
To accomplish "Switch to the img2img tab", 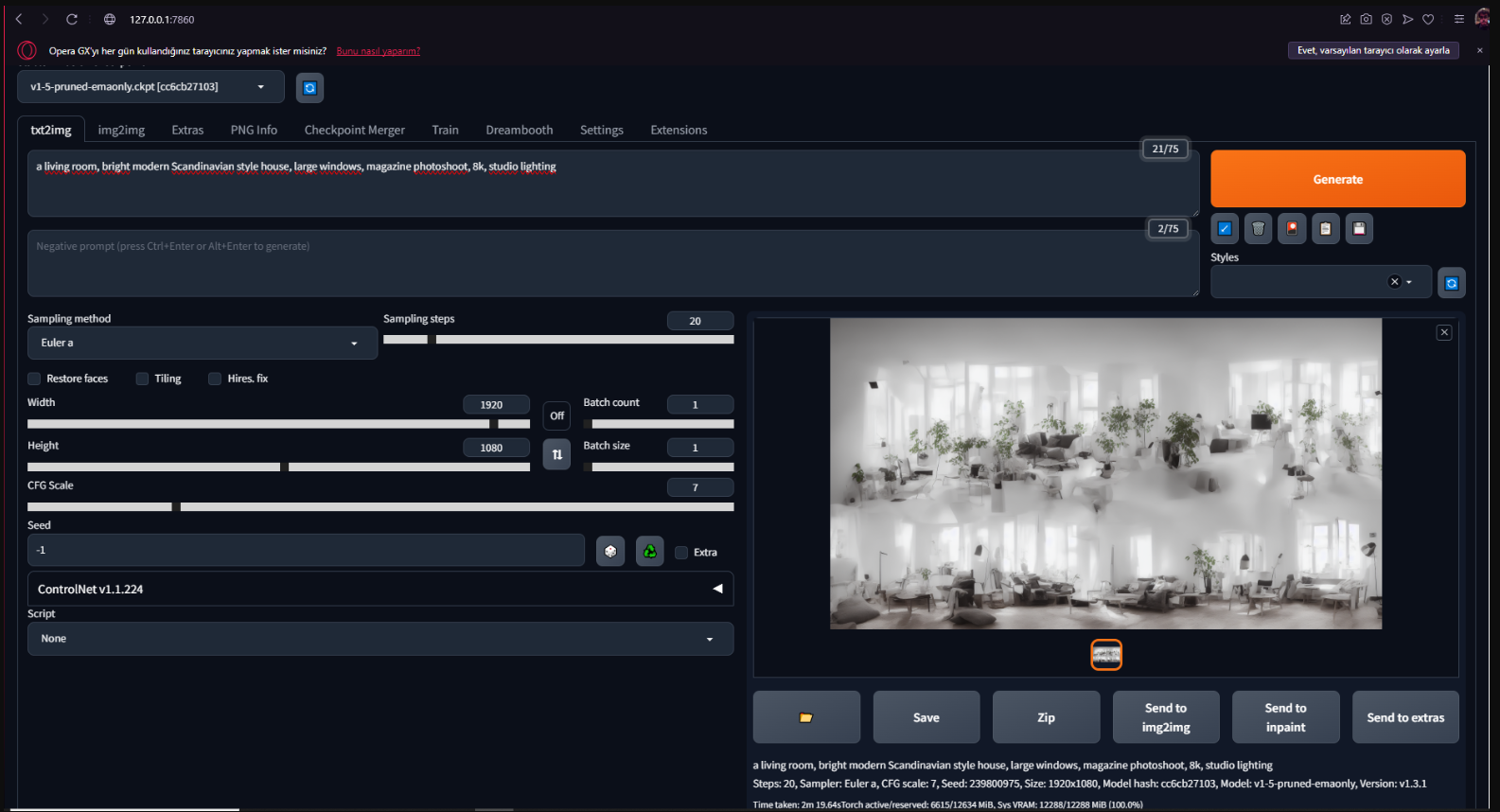I will point(121,130).
